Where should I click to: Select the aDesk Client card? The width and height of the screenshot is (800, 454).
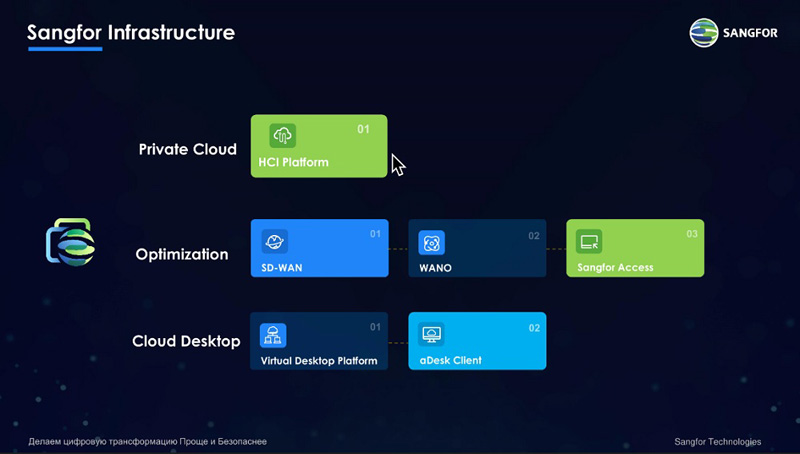click(x=478, y=341)
